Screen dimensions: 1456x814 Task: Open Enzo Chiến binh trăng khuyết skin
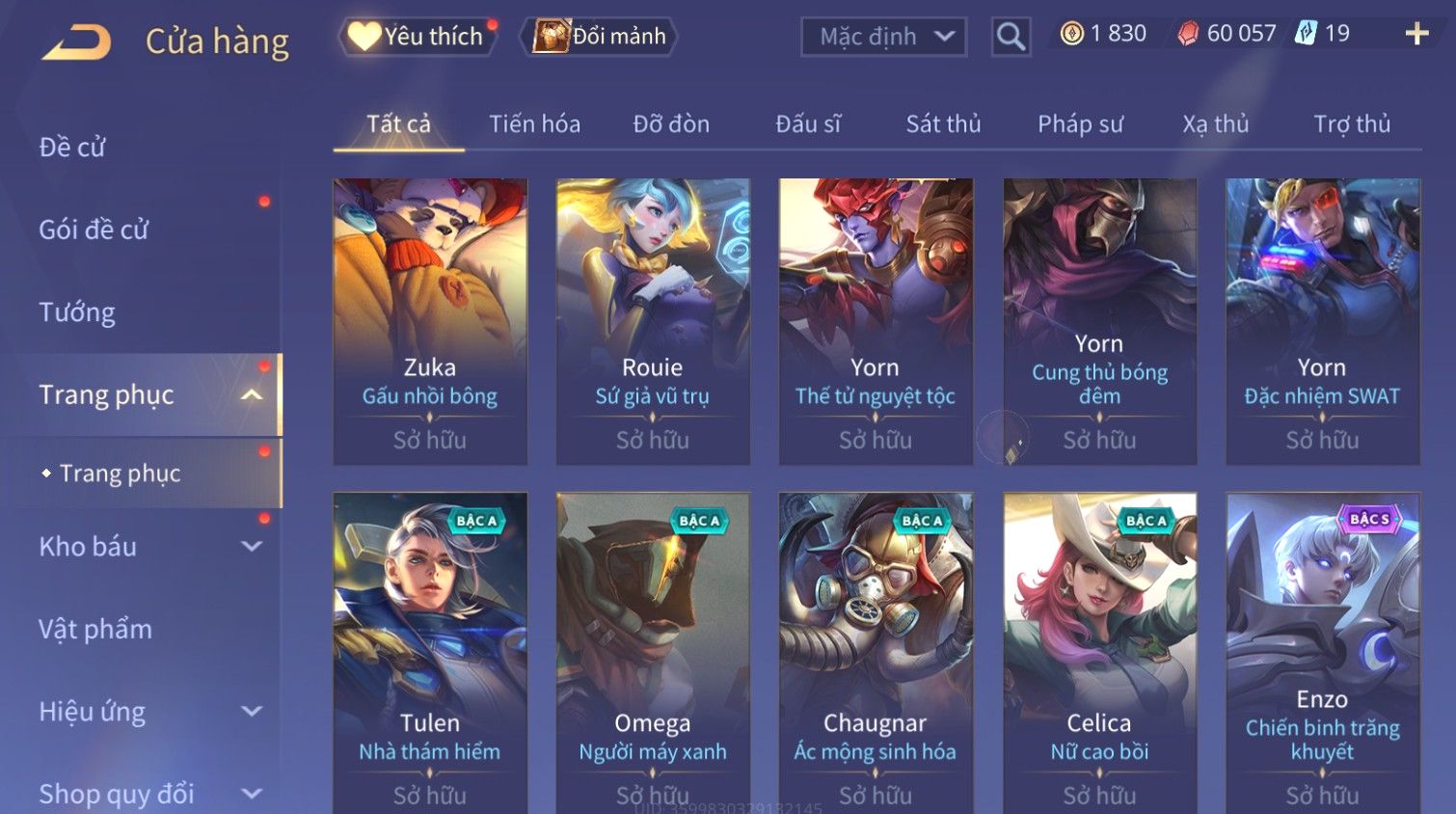click(1323, 653)
